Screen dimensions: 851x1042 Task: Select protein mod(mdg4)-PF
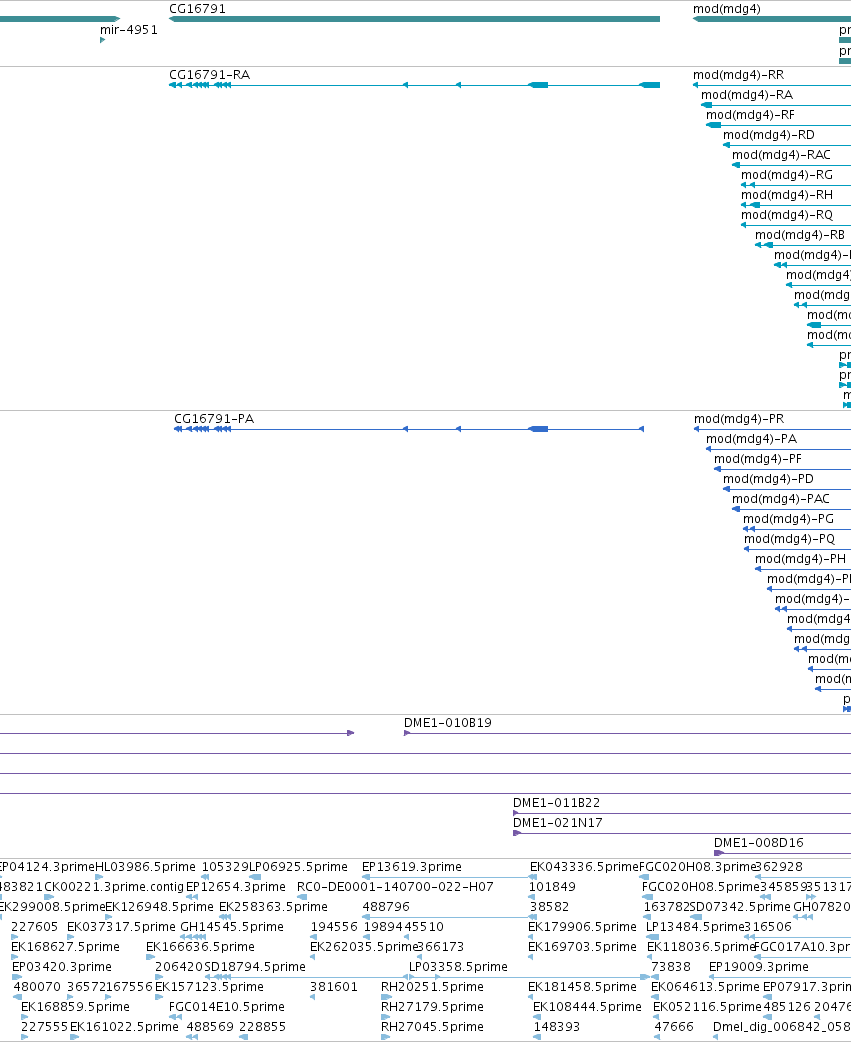(x=758, y=459)
